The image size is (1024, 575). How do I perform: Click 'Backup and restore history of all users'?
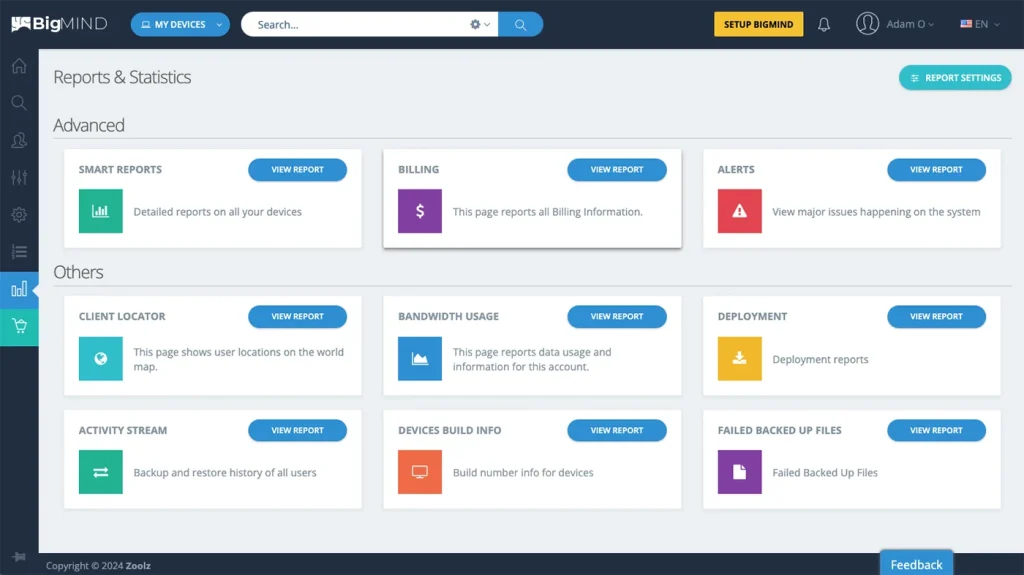[225, 472]
